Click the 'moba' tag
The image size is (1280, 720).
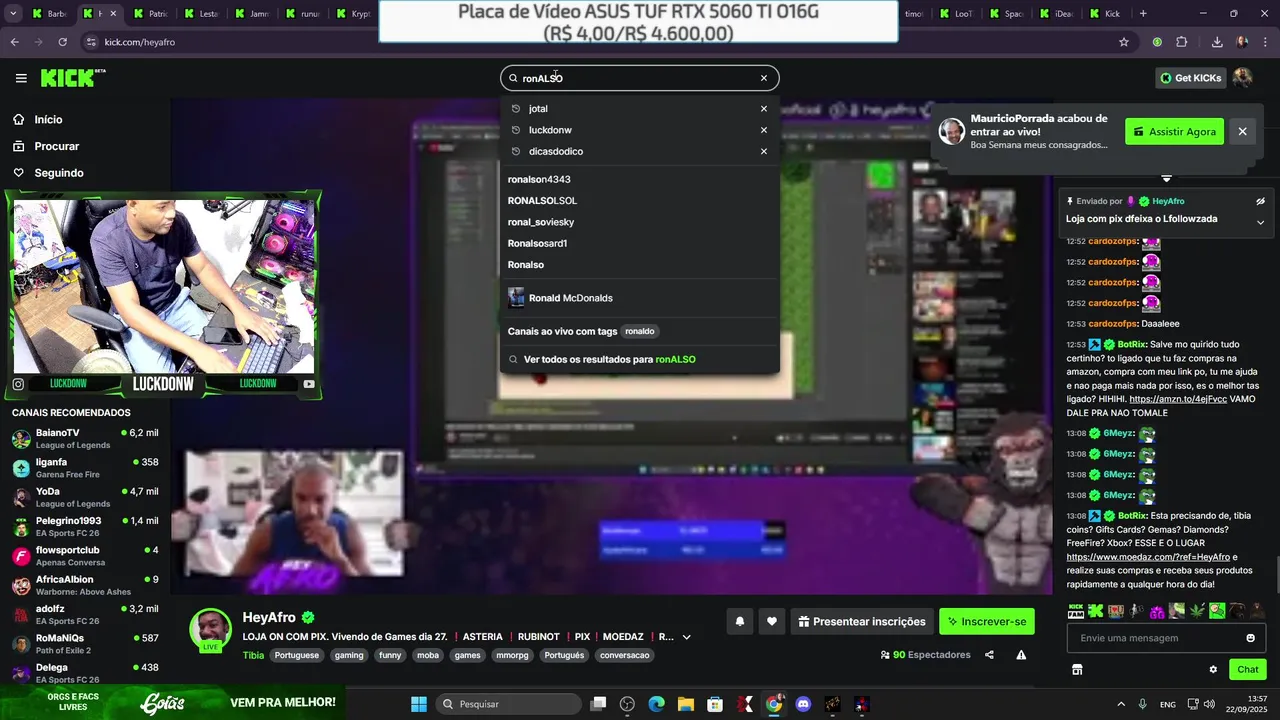[x=428, y=656]
